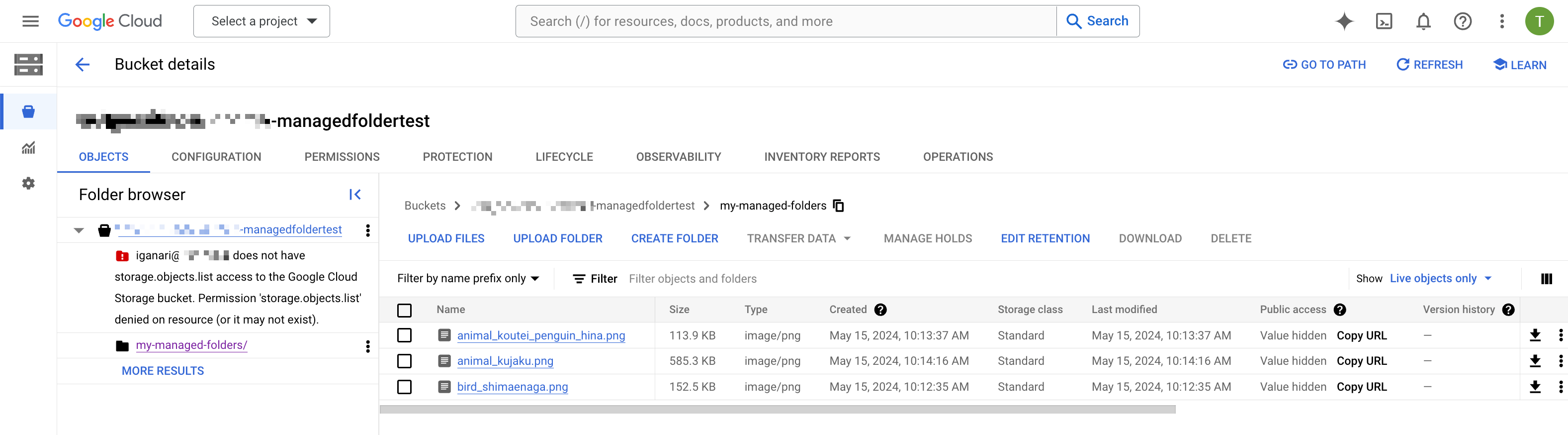Check the animal_koutei_penguin_hina.png checkbox

[x=404, y=335]
